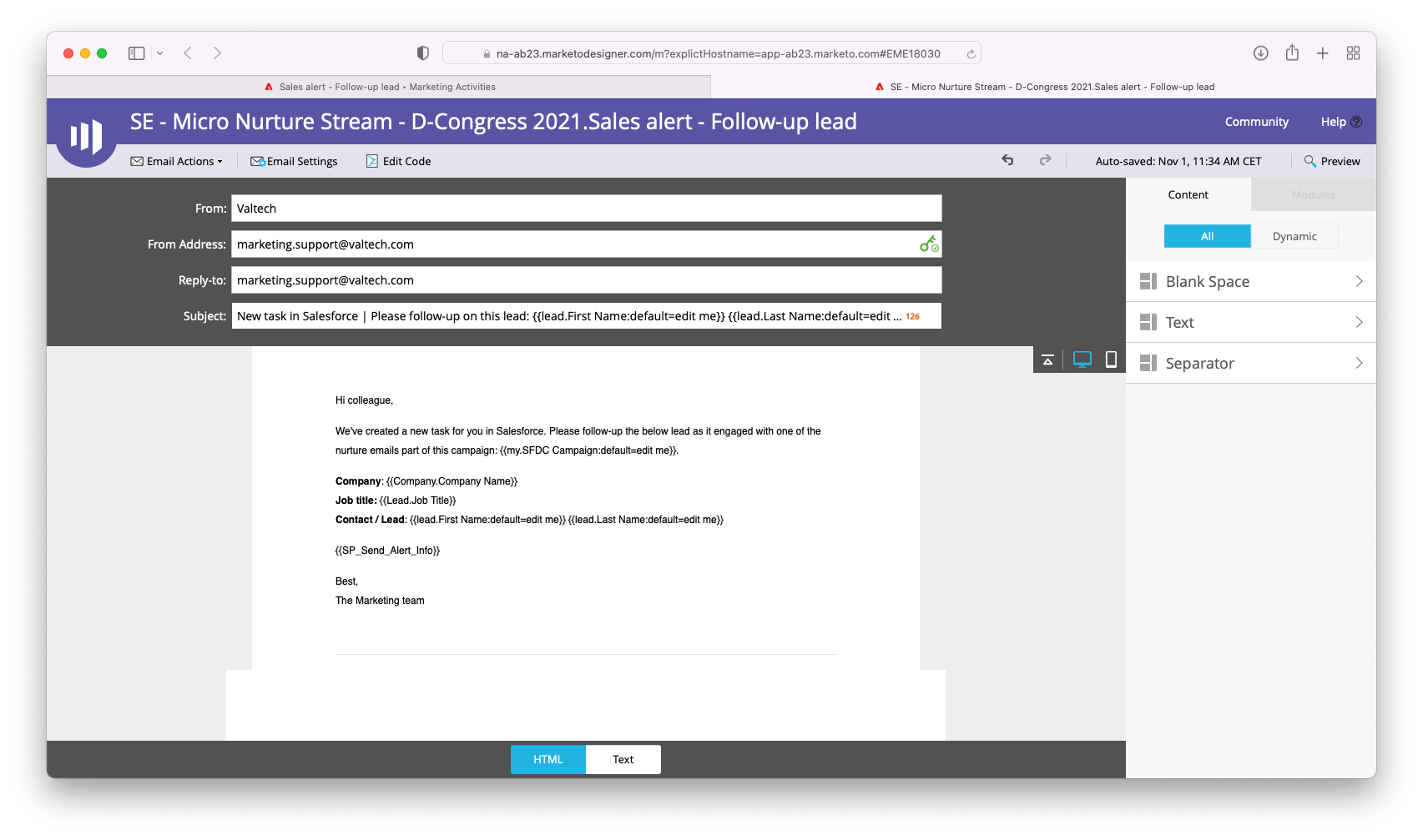Click into the From name field
The width and height of the screenshot is (1423, 840).
[587, 209]
